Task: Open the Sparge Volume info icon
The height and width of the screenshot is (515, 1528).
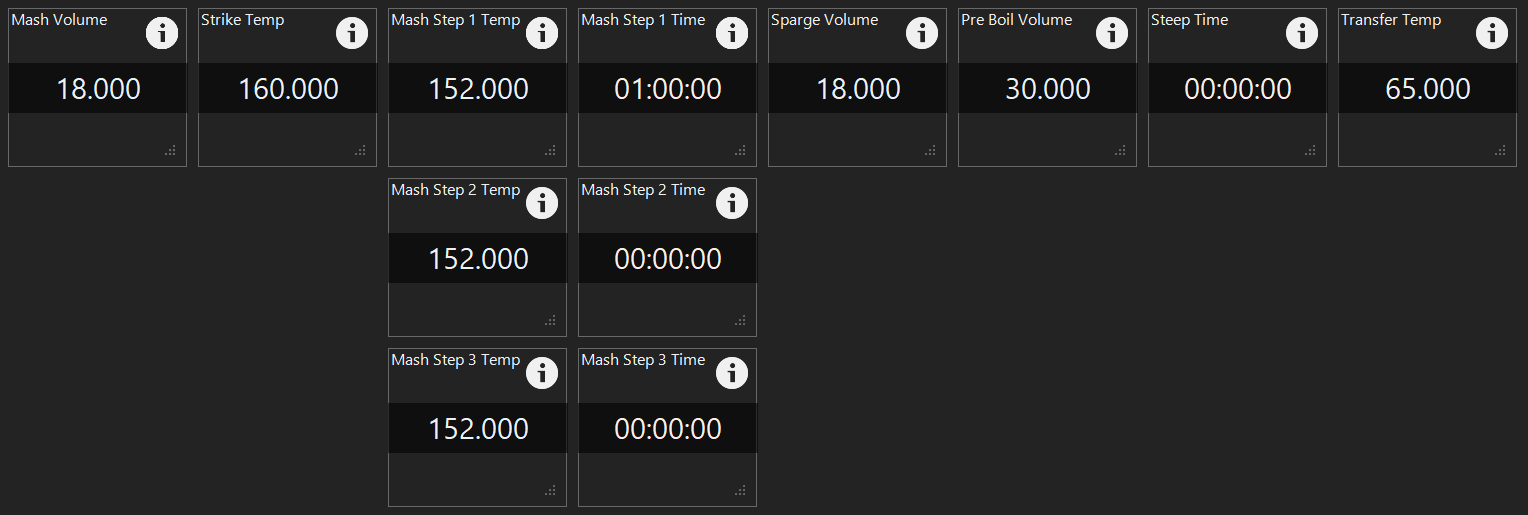Action: tap(922, 33)
